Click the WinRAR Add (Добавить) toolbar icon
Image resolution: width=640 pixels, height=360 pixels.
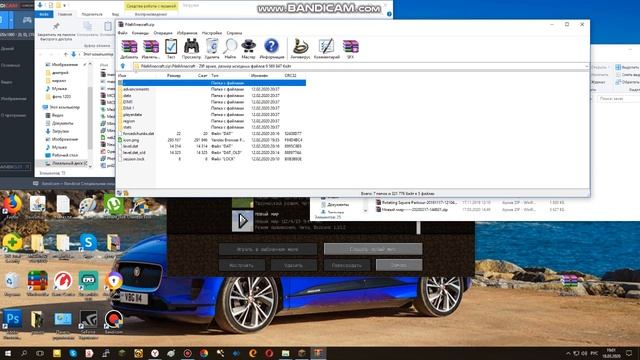click(129, 49)
